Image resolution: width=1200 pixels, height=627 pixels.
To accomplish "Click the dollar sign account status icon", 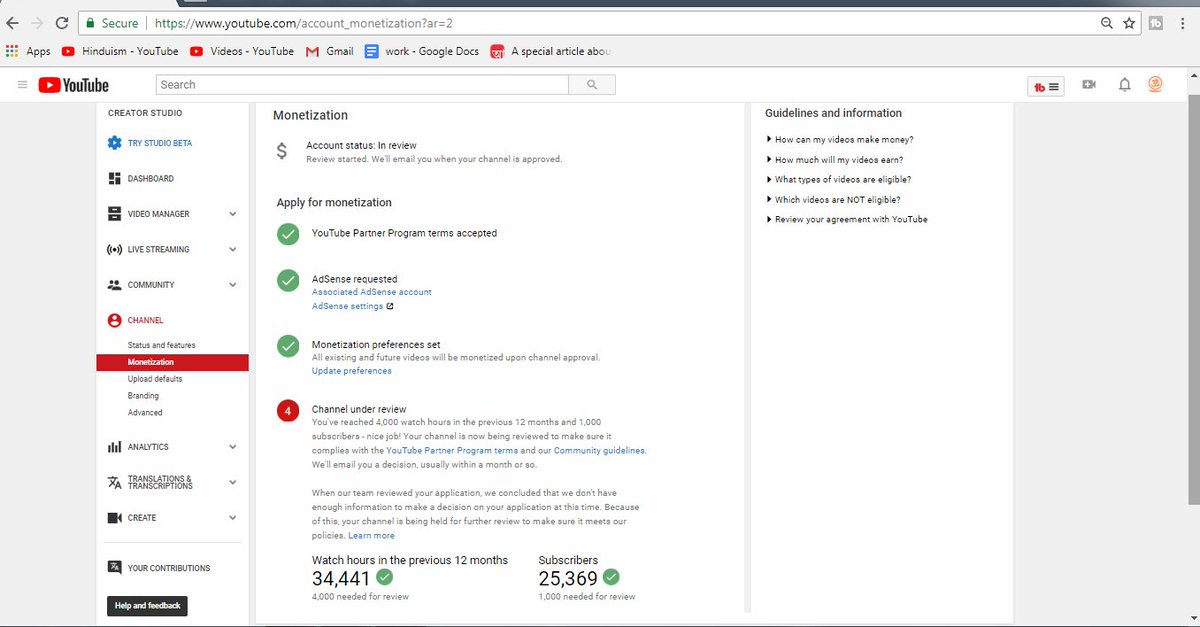I will tap(282, 152).
